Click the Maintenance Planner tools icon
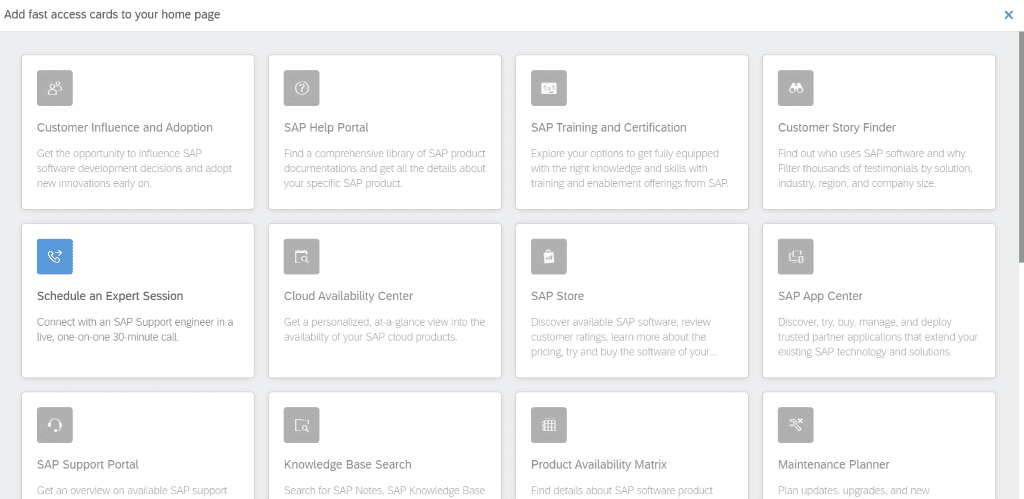Viewport: 1024px width, 499px height. pos(795,424)
